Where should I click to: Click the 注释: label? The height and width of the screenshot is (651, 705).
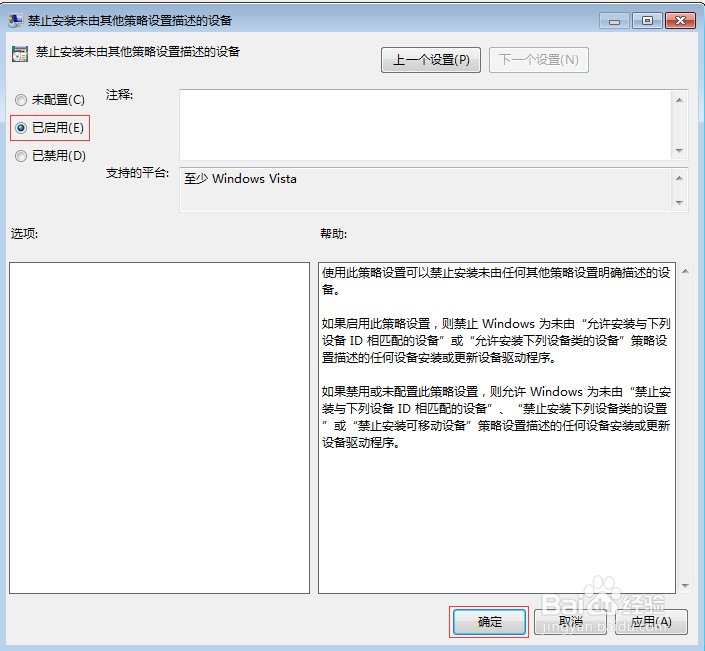(119, 95)
